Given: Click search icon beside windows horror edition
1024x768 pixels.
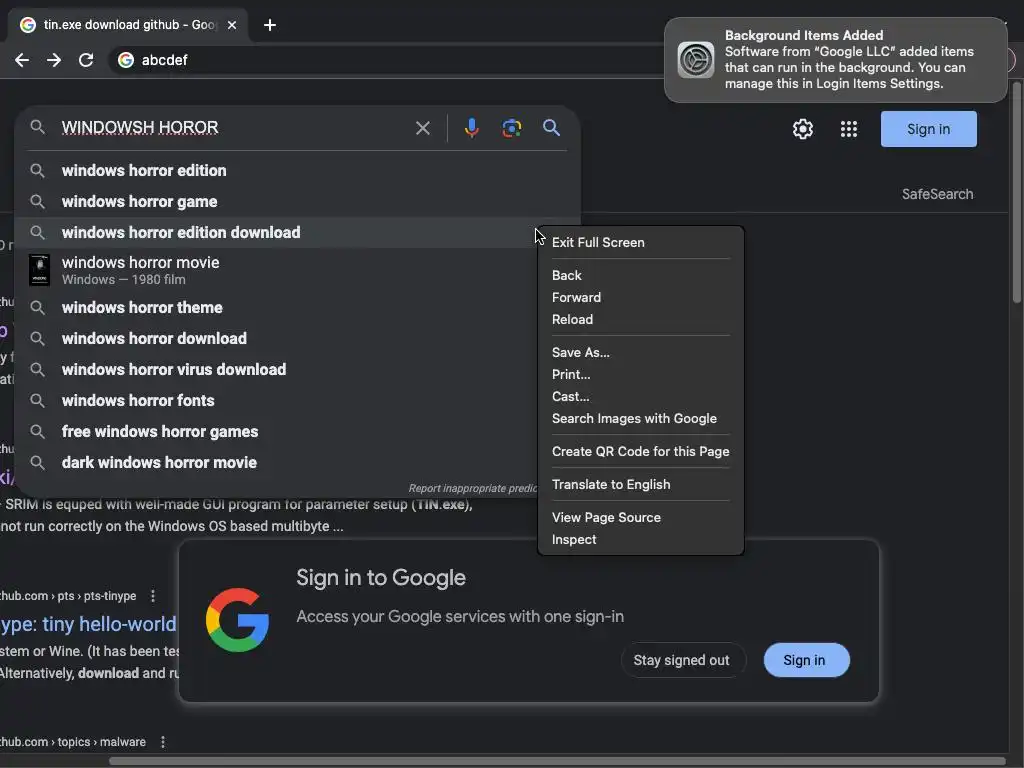Looking at the screenshot, I should tap(38, 170).
